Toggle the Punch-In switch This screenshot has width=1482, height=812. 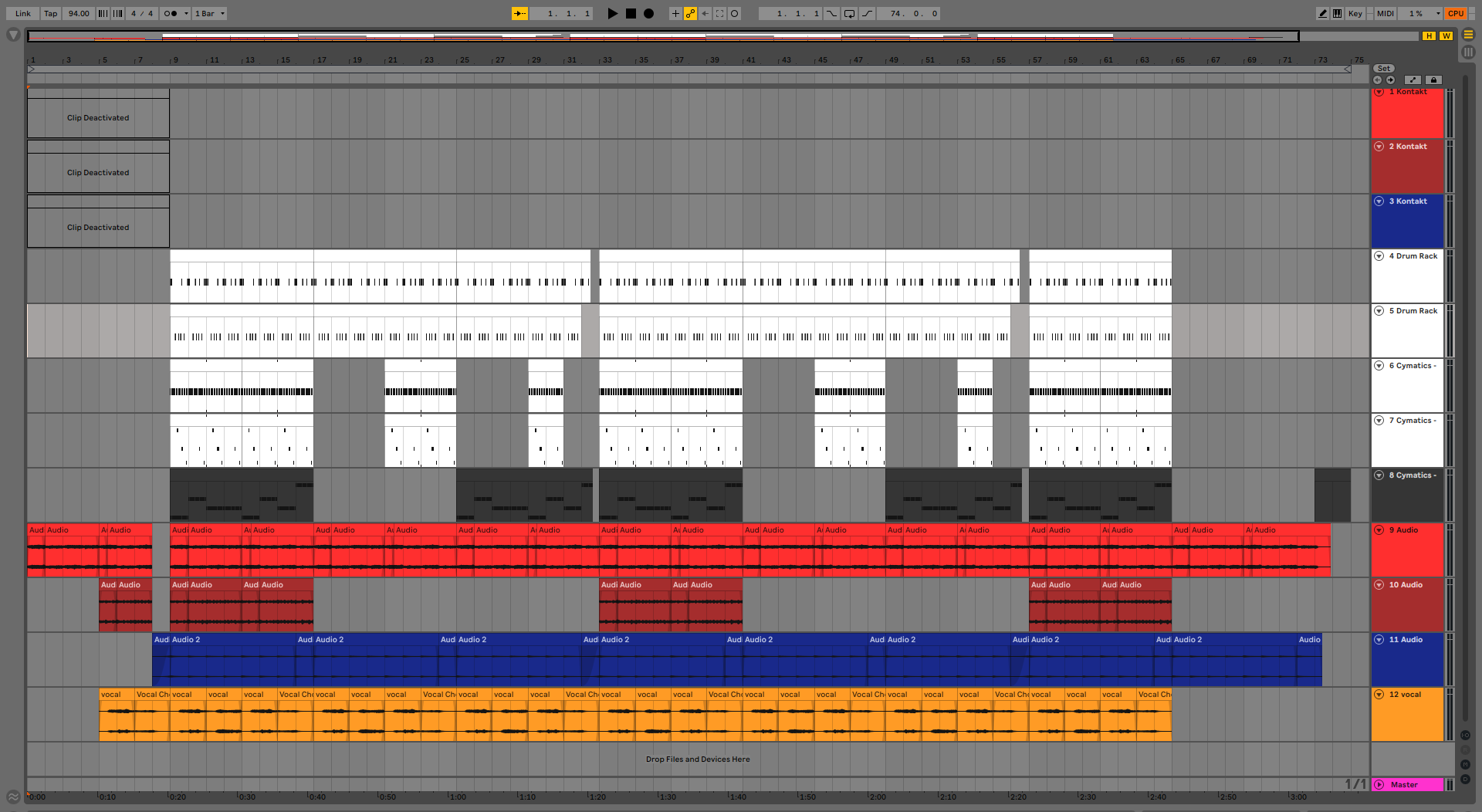point(831,13)
